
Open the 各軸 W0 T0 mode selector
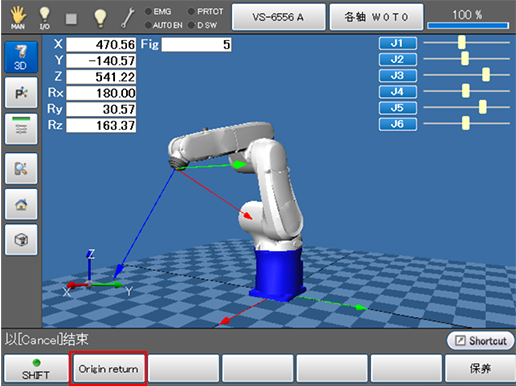click(x=376, y=17)
